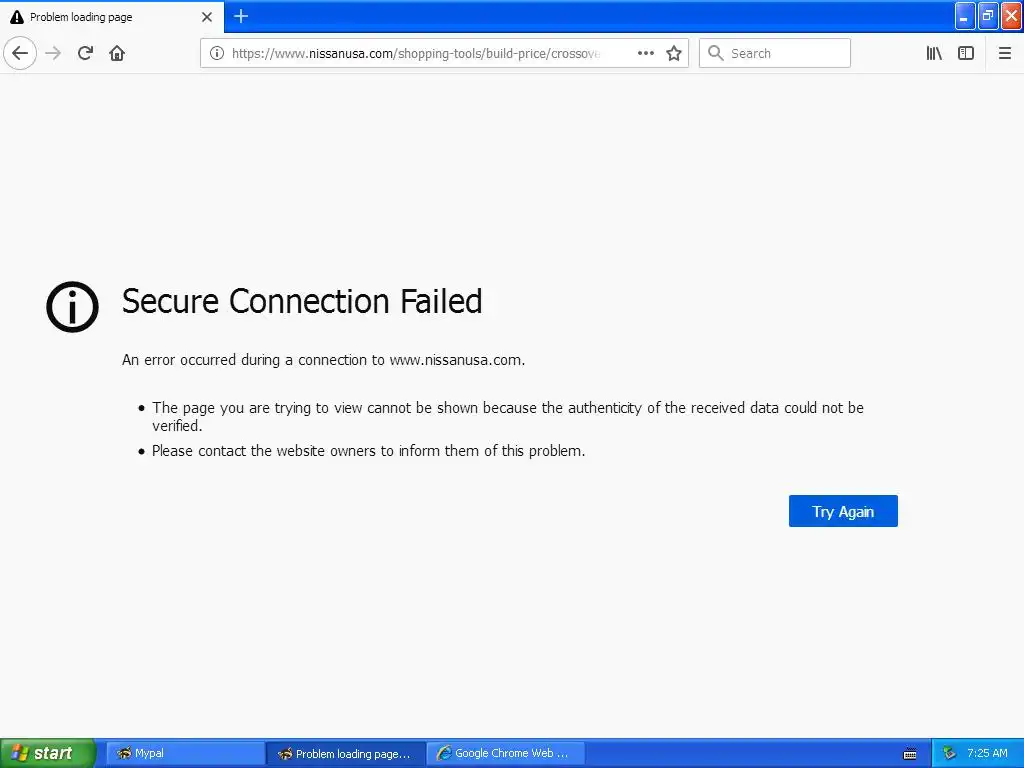Click the Back navigation arrow
This screenshot has height=768, width=1024.
click(x=20, y=53)
